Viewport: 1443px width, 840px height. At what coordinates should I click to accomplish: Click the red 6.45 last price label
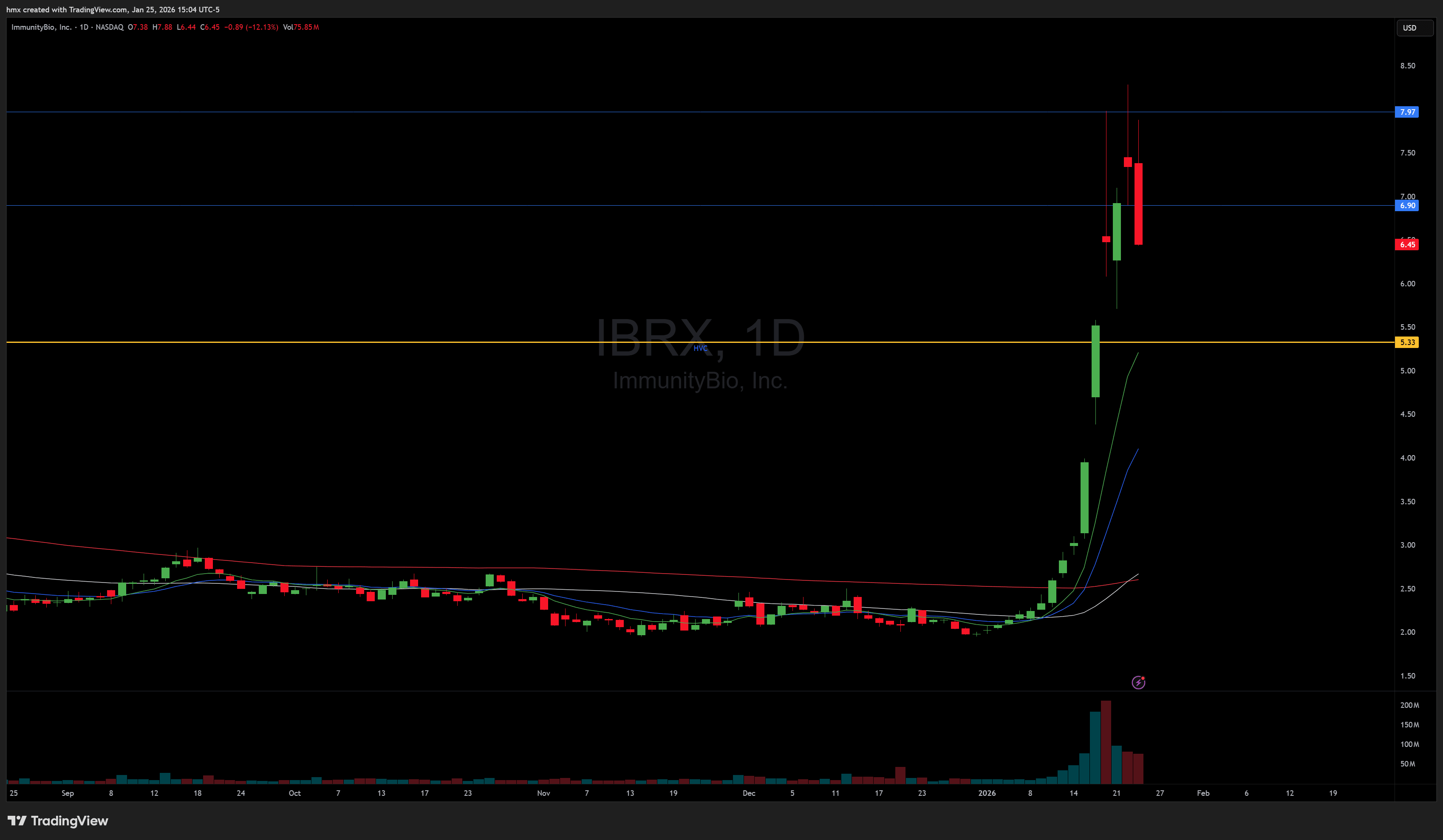[1407, 244]
